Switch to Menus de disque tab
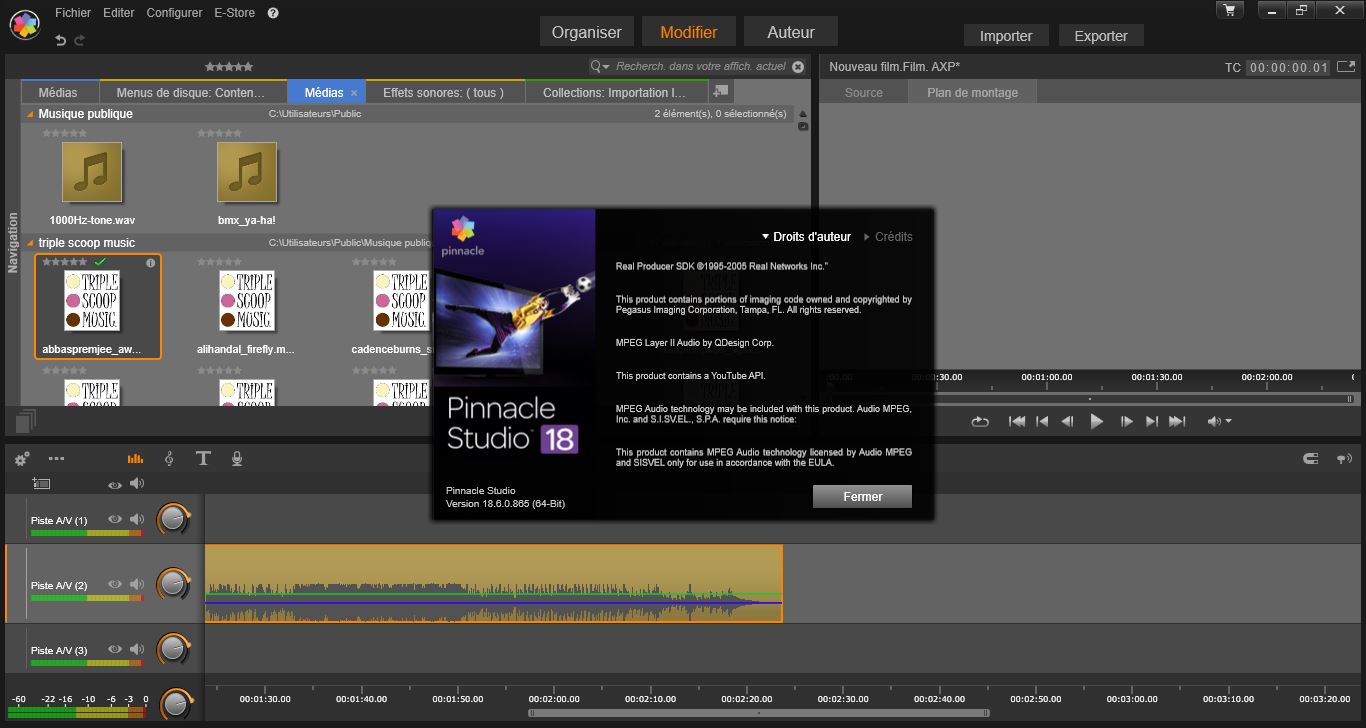1366x728 pixels. (x=191, y=92)
